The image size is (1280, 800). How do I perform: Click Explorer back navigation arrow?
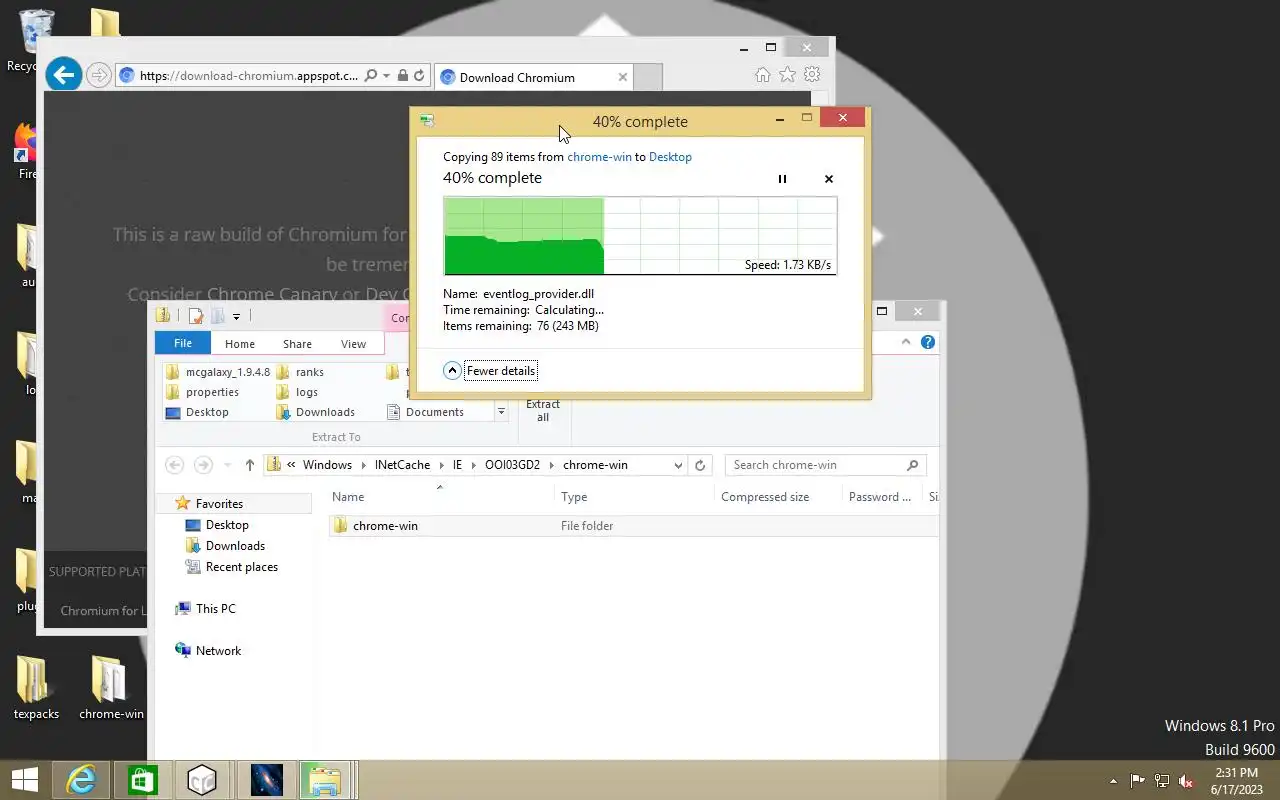[174, 465]
